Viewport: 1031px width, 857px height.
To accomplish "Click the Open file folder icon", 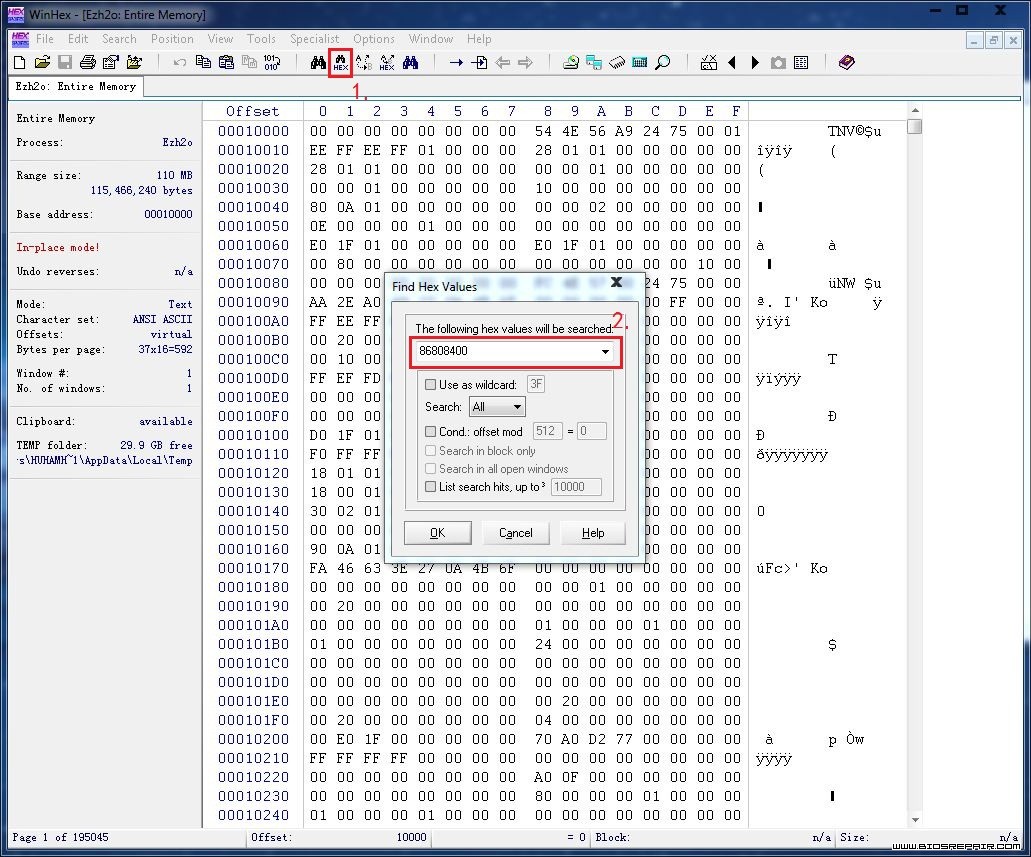I will [42, 62].
